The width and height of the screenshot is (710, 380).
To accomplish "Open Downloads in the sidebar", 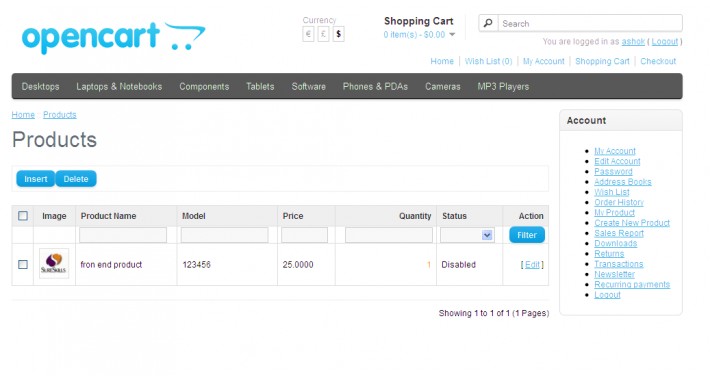I will (x=615, y=243).
